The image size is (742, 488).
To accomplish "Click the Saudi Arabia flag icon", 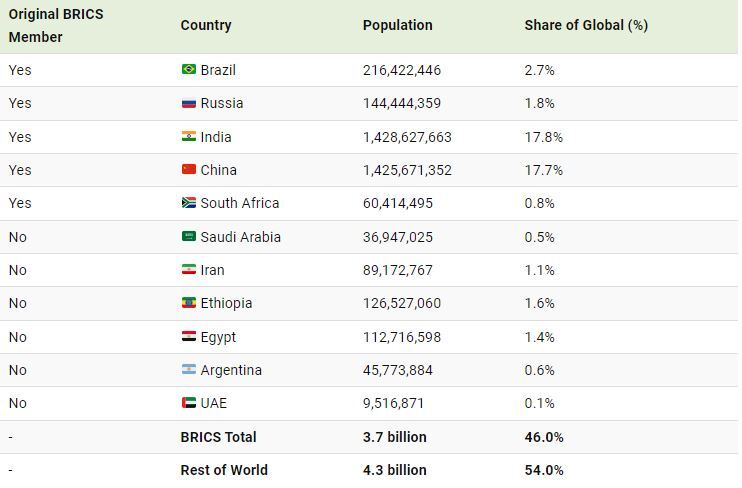I will click(x=189, y=236).
